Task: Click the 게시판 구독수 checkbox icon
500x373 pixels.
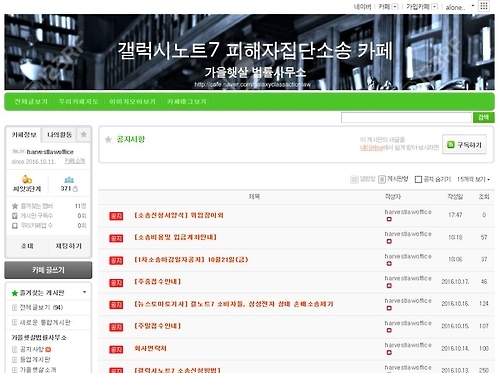Action: (x=15, y=216)
